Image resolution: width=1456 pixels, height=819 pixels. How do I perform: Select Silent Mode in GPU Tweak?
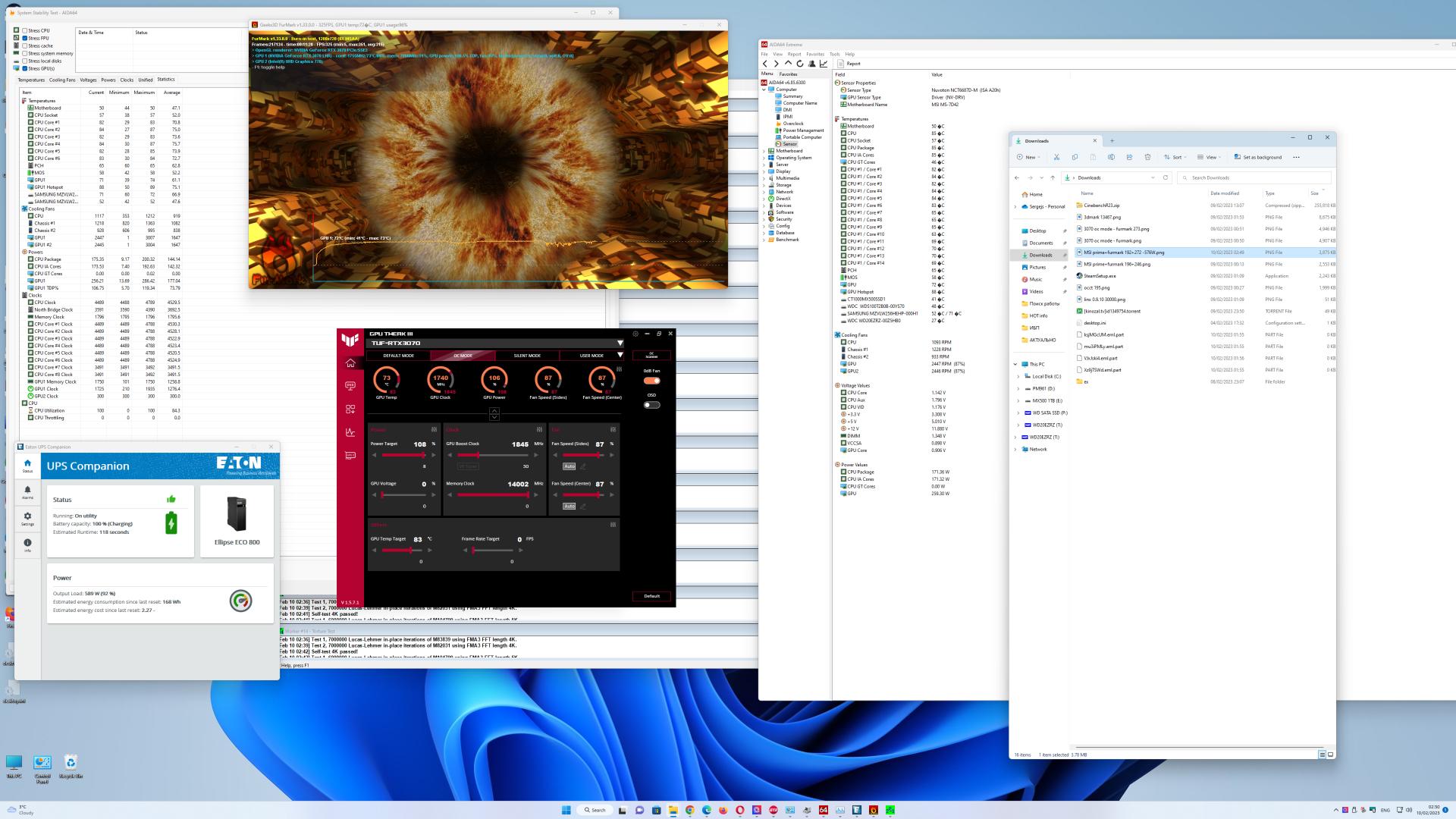click(527, 356)
